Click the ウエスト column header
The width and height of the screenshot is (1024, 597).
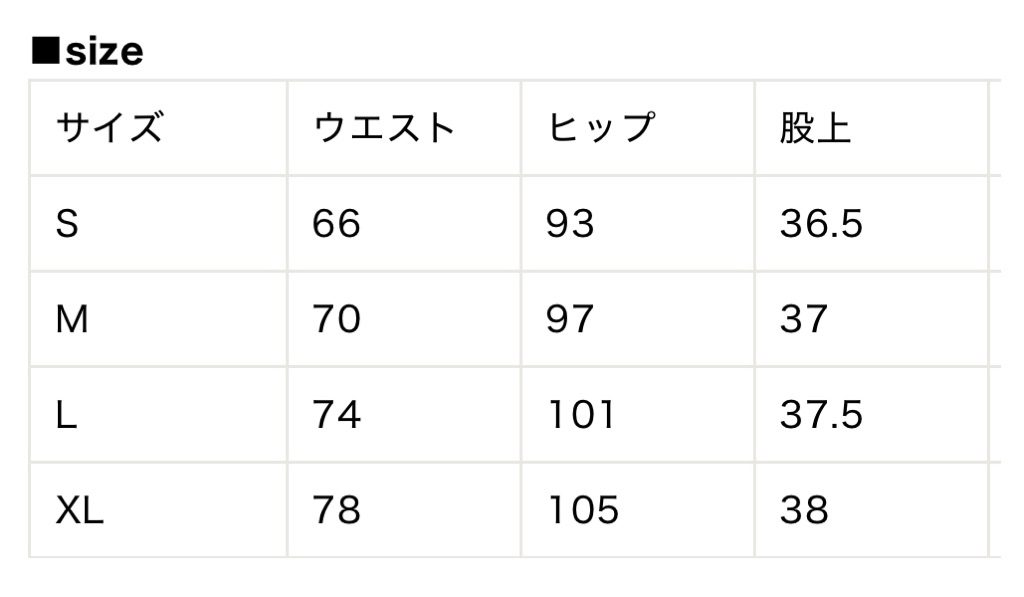(x=384, y=128)
